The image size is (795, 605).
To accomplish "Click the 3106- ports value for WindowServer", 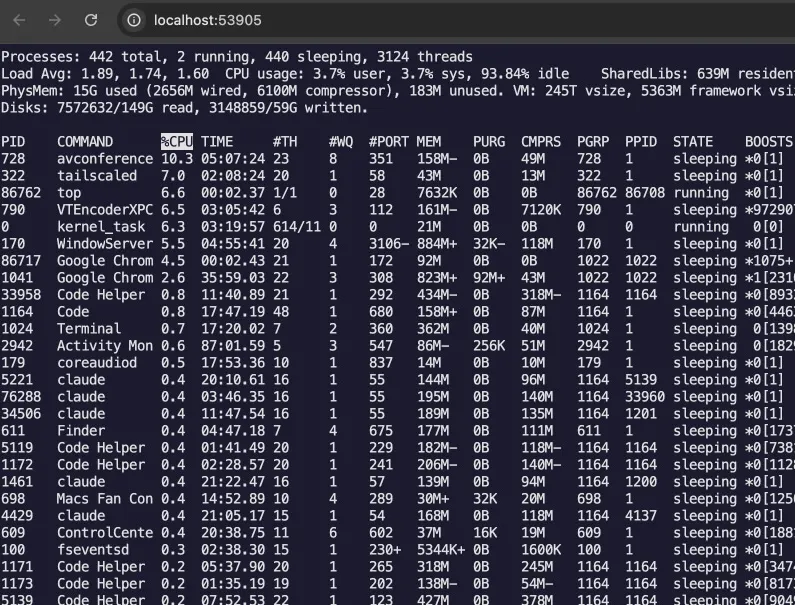I will (x=388, y=243).
